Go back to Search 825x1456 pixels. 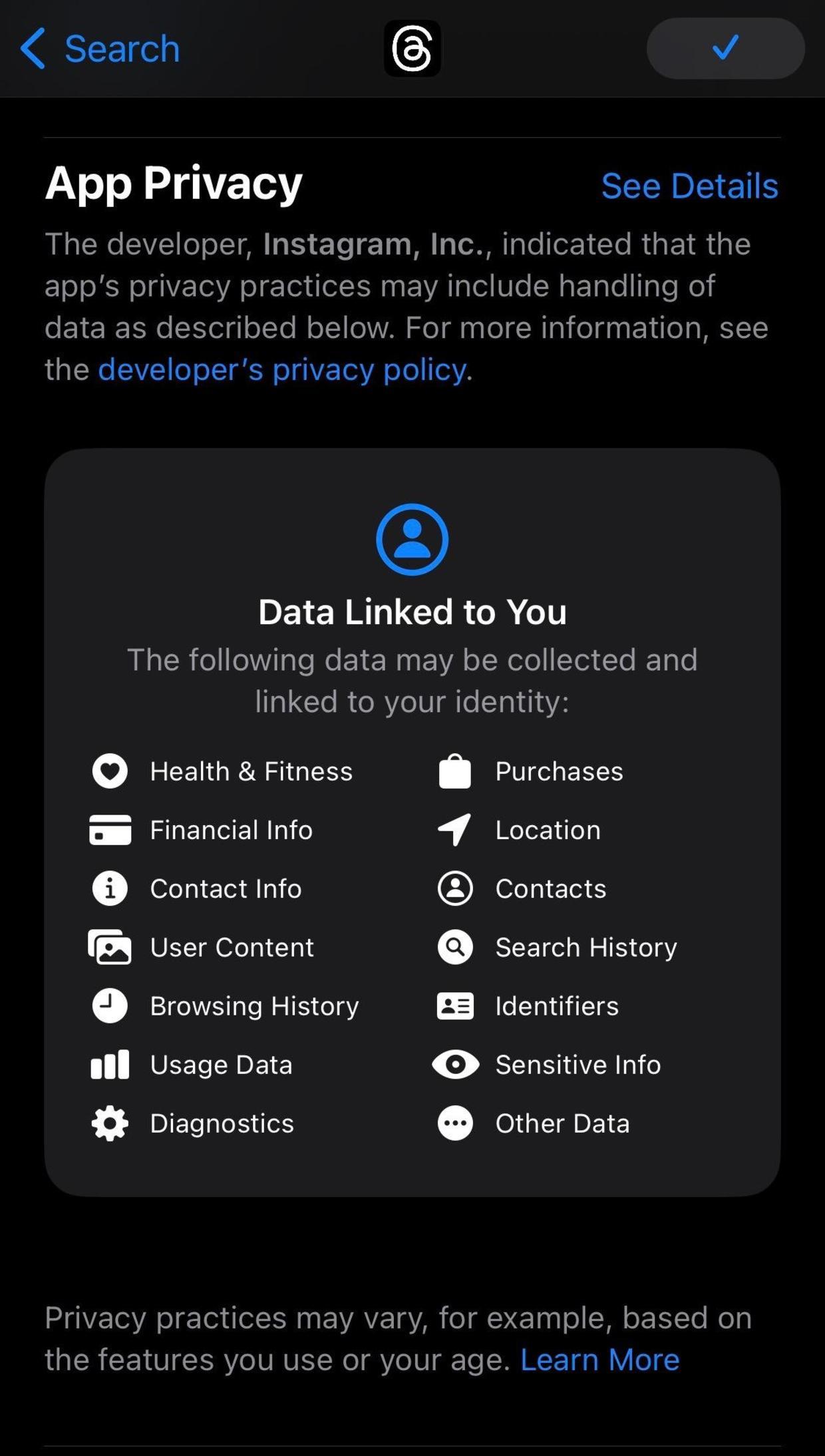[x=100, y=49]
